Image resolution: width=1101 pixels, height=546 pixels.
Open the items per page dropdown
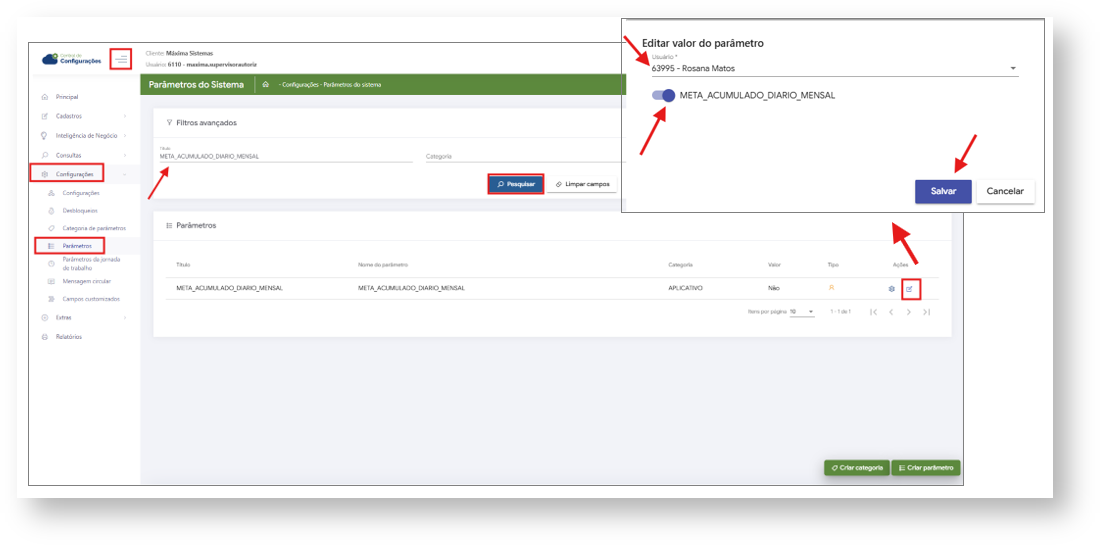802,311
